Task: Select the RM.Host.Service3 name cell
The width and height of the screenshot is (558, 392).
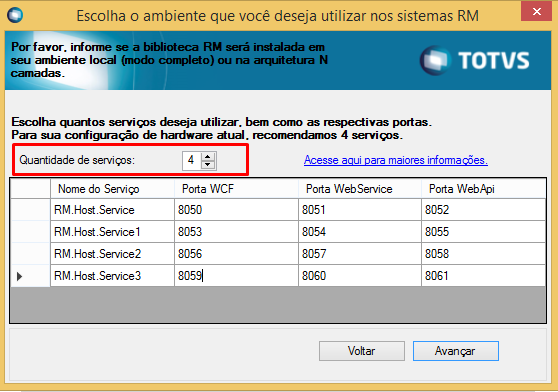Action: pyautogui.click(x=112, y=276)
